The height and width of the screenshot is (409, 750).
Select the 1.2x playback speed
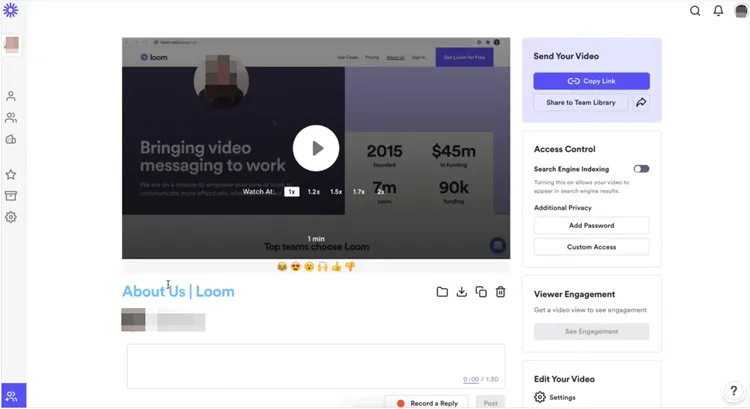313,191
